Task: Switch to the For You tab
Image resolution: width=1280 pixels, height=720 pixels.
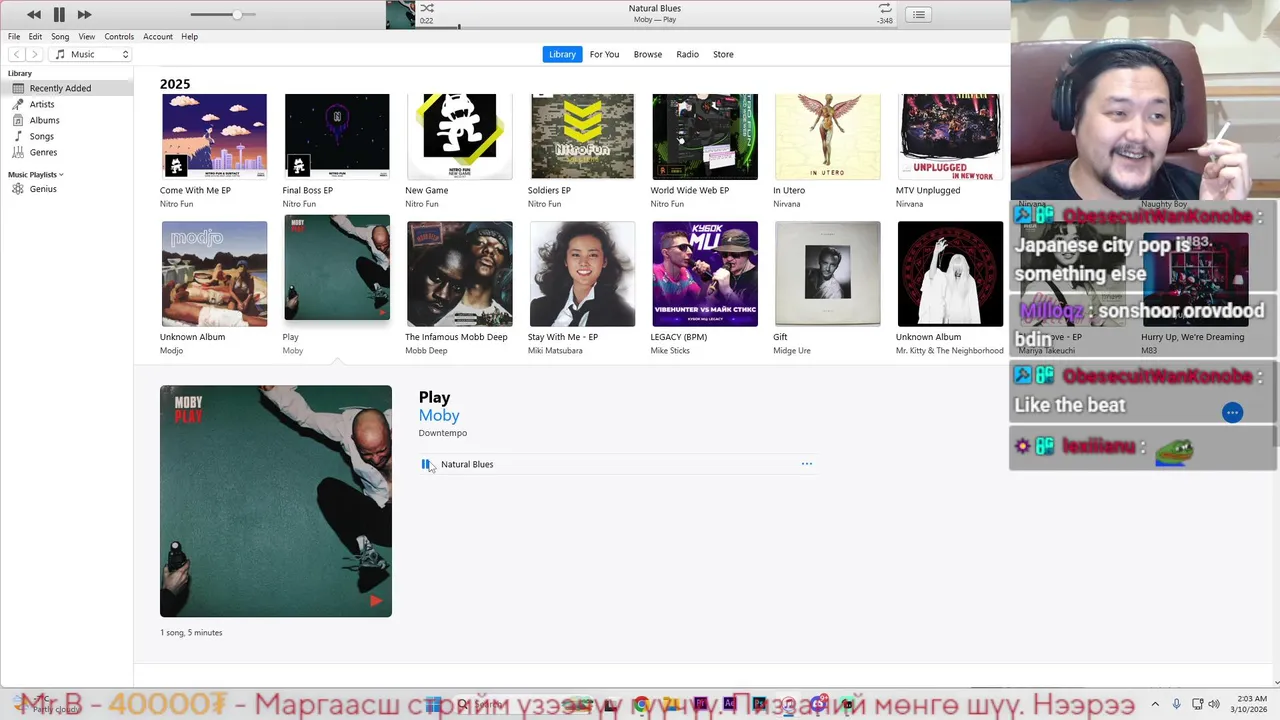Action: pyautogui.click(x=604, y=54)
